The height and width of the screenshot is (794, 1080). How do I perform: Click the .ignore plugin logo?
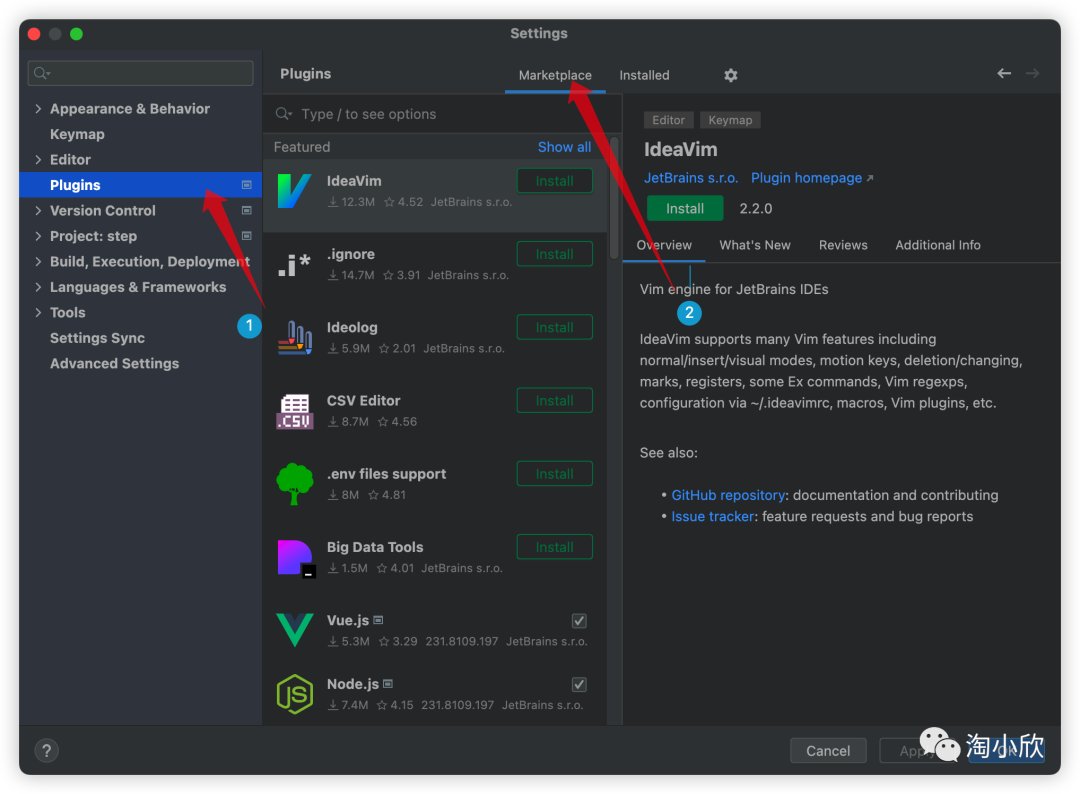pos(294,264)
